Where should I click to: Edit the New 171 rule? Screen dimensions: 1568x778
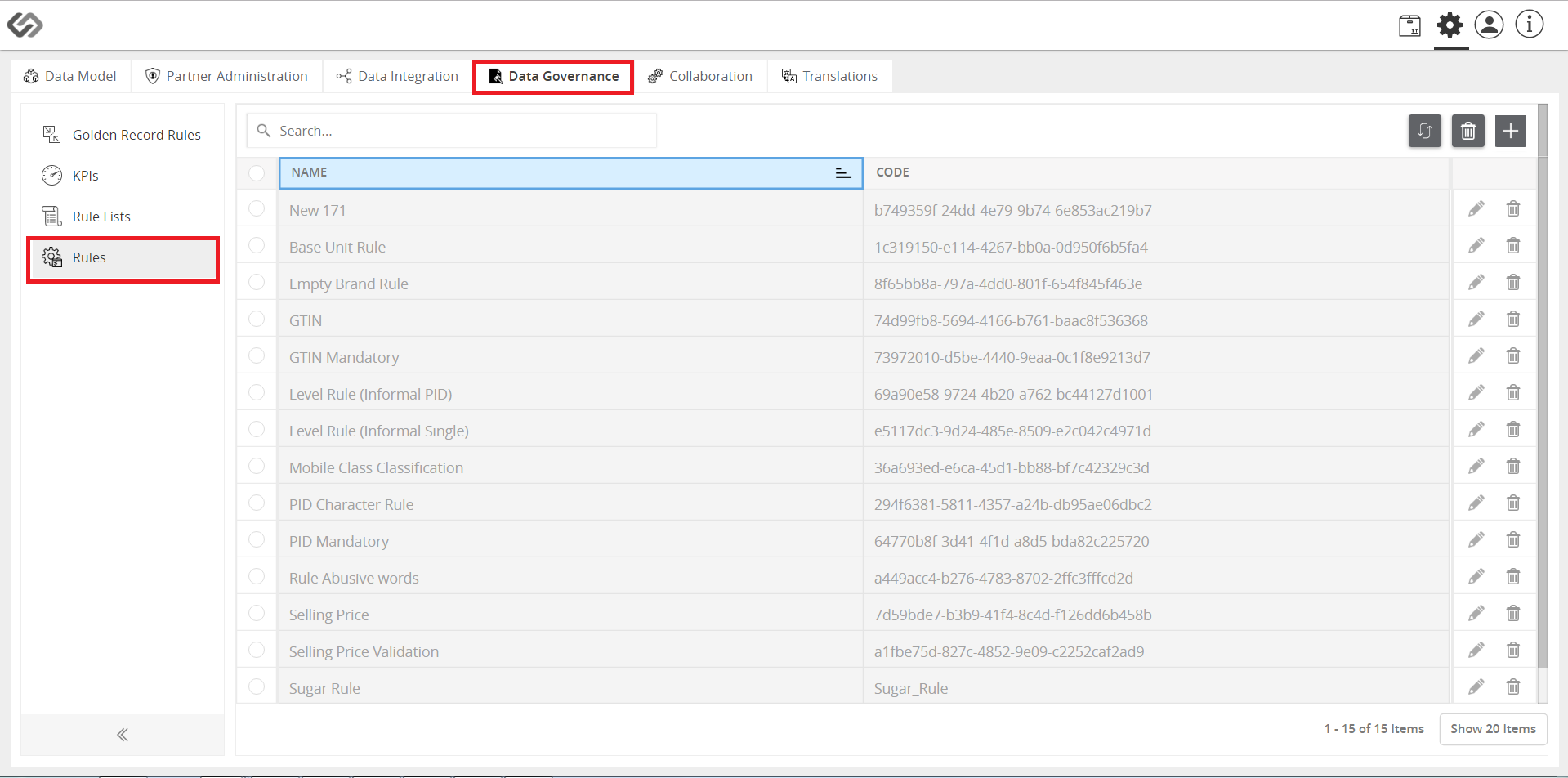1476,209
